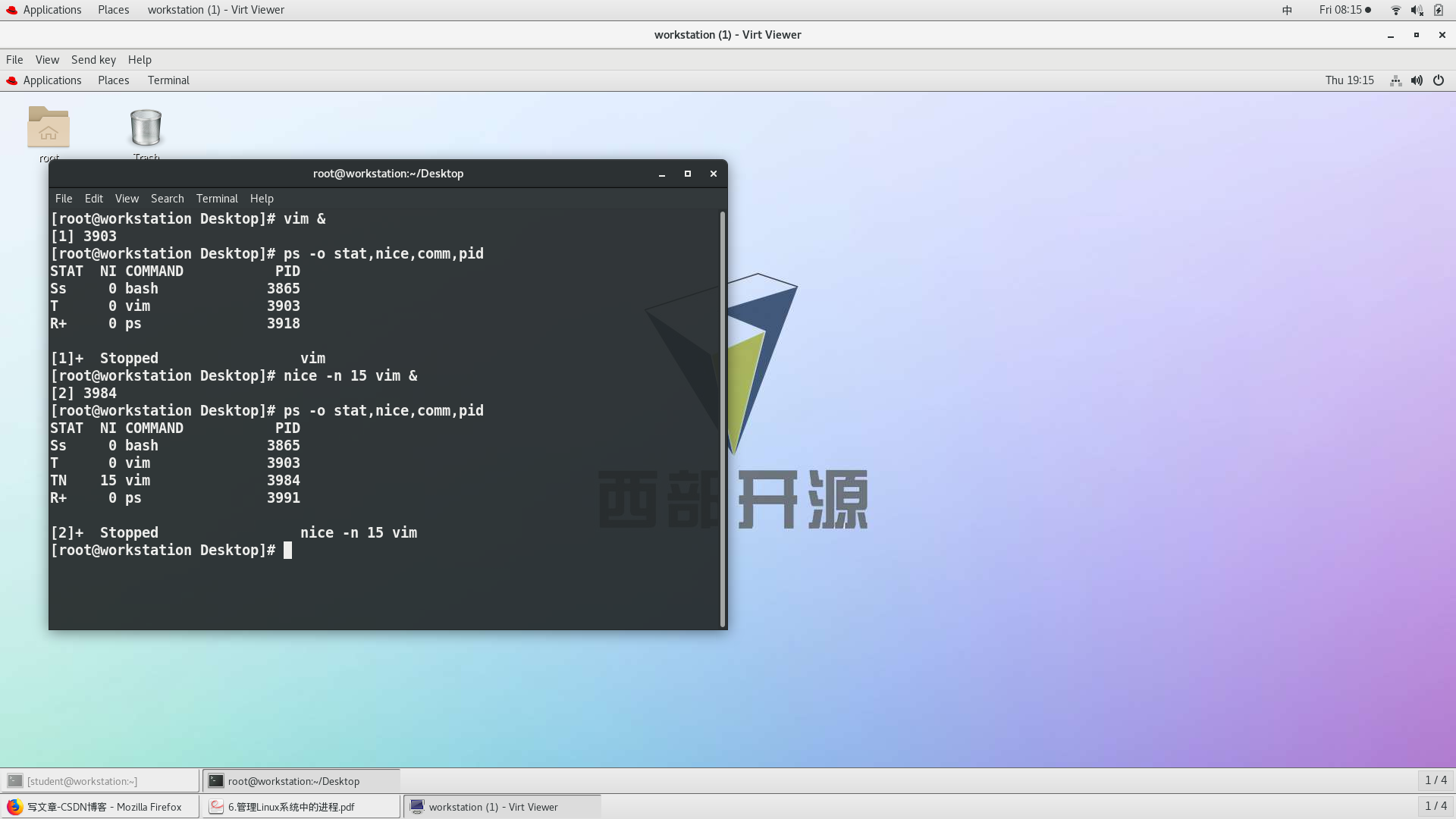The width and height of the screenshot is (1456, 819).
Task: Expand the guest Applications menu
Action: [x=52, y=80]
